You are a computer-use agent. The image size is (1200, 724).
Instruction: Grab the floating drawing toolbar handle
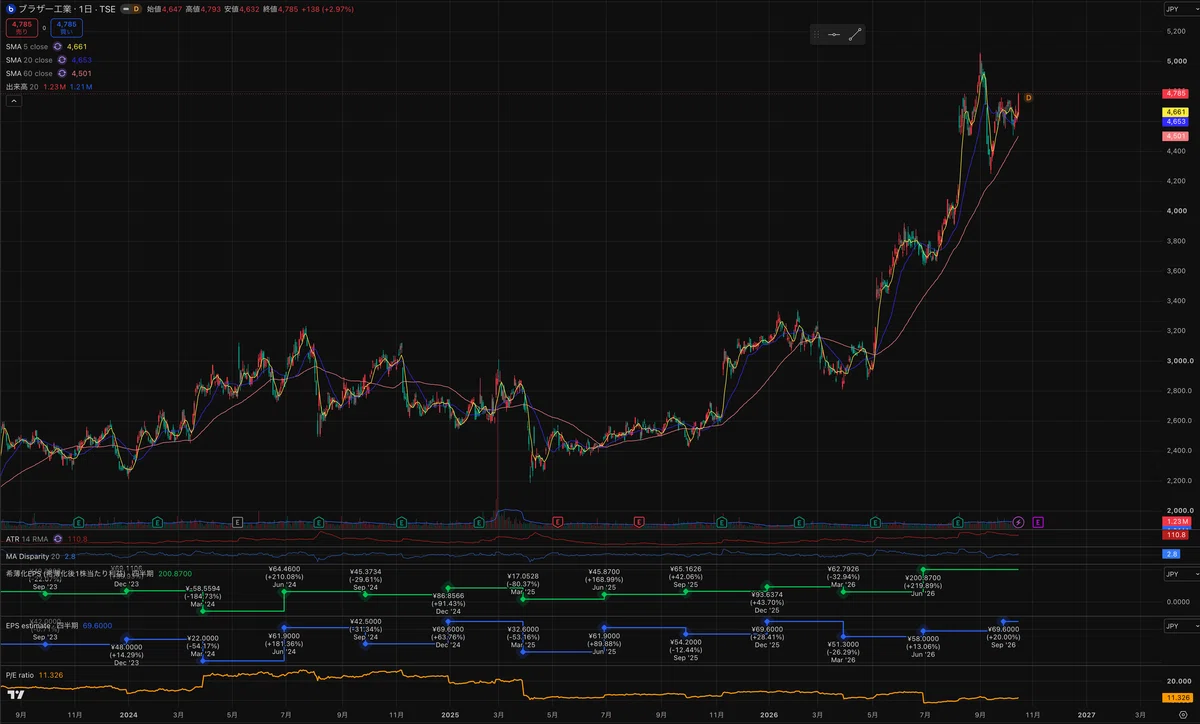816,35
